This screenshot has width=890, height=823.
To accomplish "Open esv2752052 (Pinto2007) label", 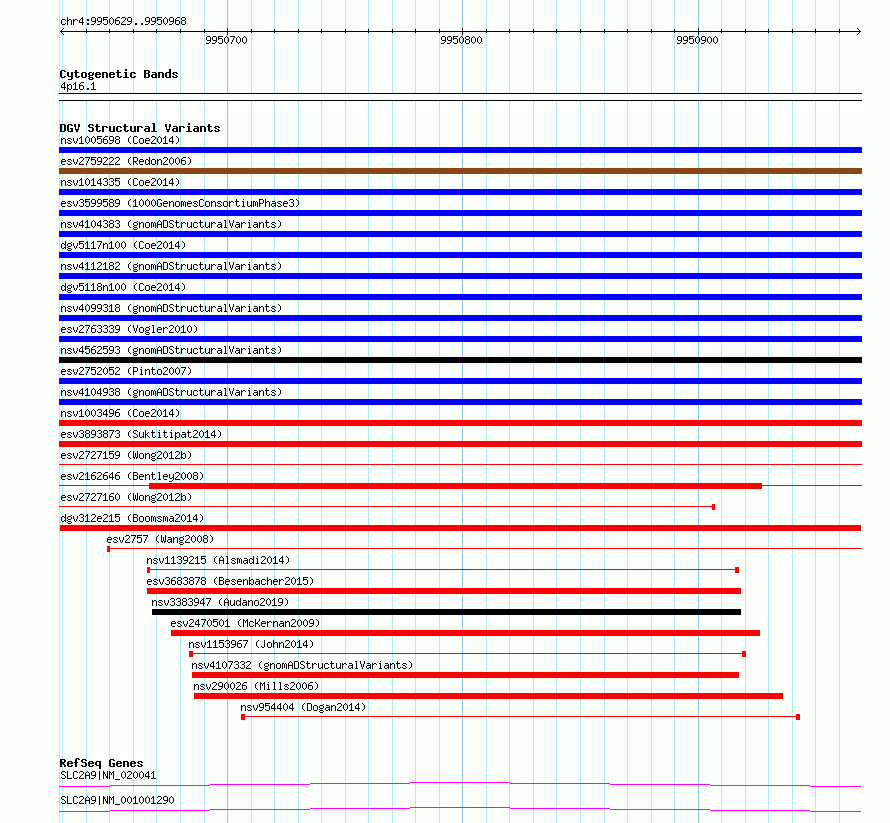I will point(126,371).
